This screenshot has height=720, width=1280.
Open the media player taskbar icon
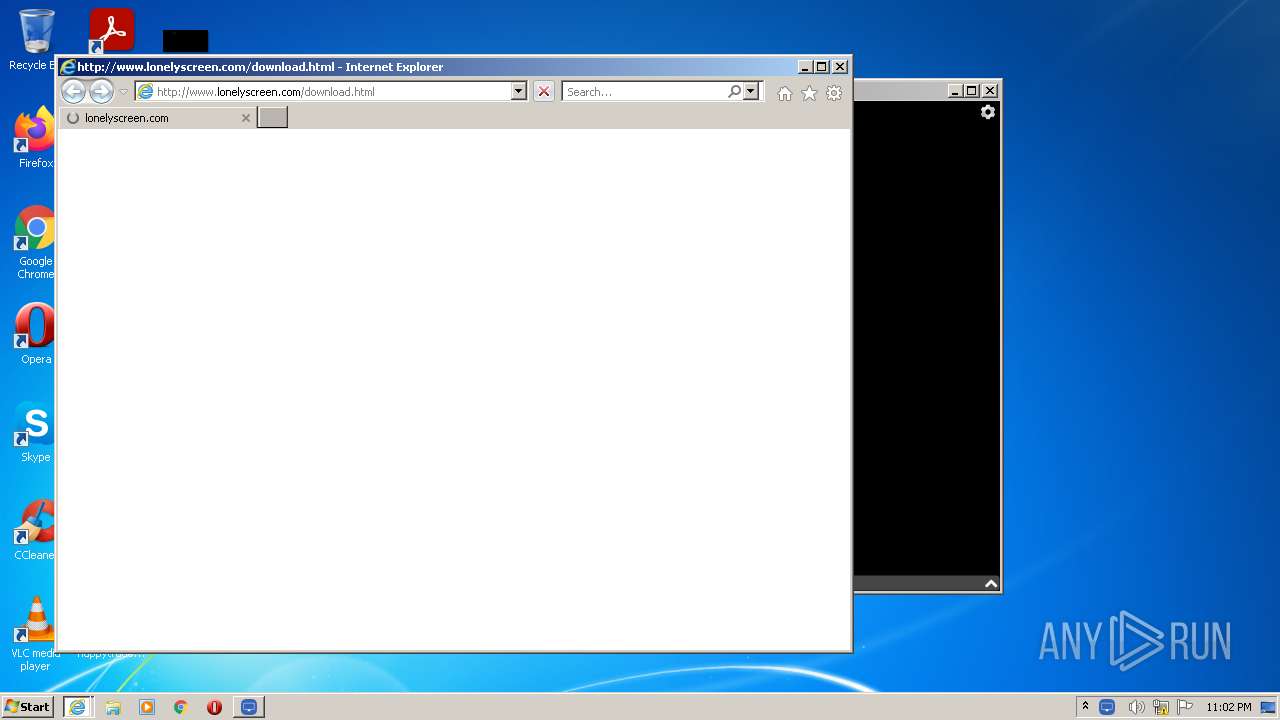(147, 707)
